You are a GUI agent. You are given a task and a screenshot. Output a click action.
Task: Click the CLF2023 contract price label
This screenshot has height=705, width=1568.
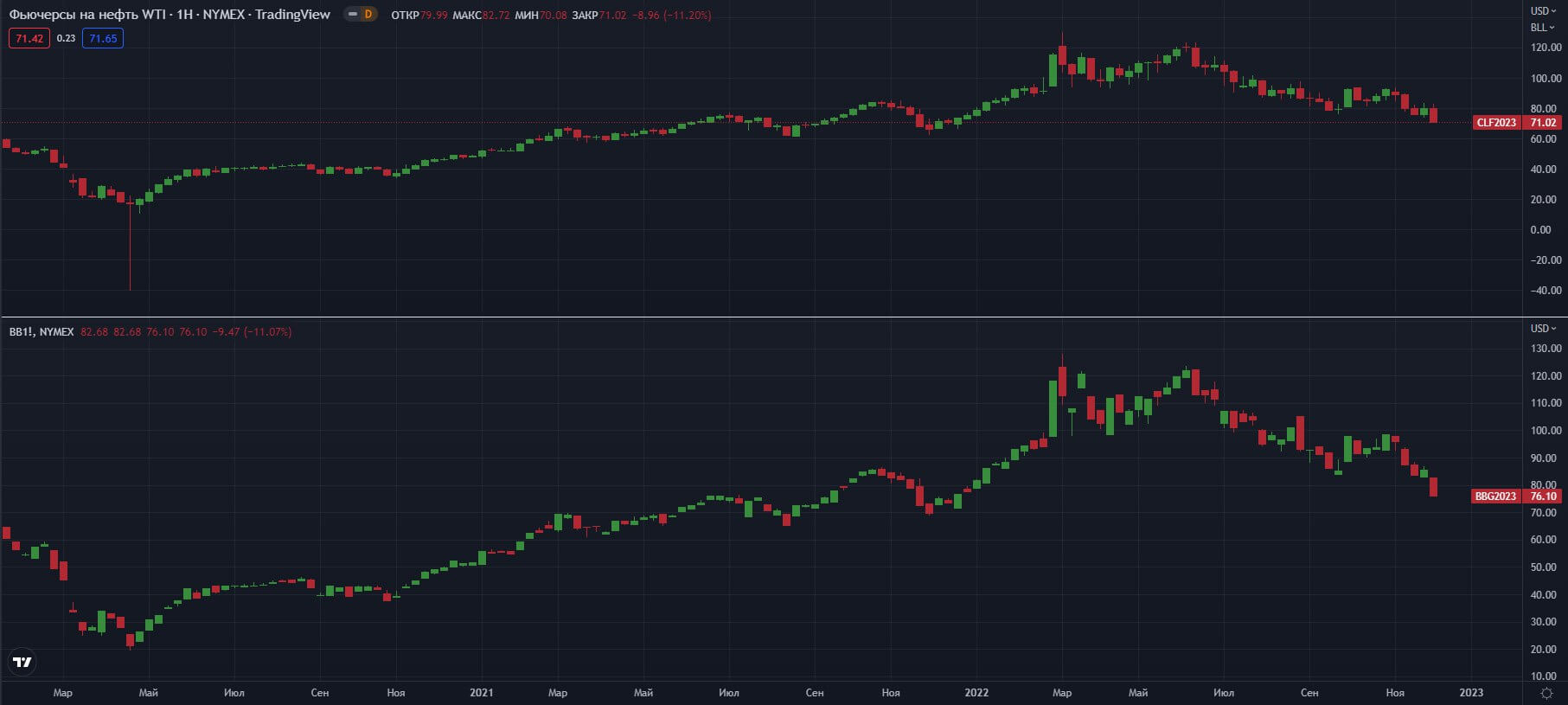tap(1496, 123)
